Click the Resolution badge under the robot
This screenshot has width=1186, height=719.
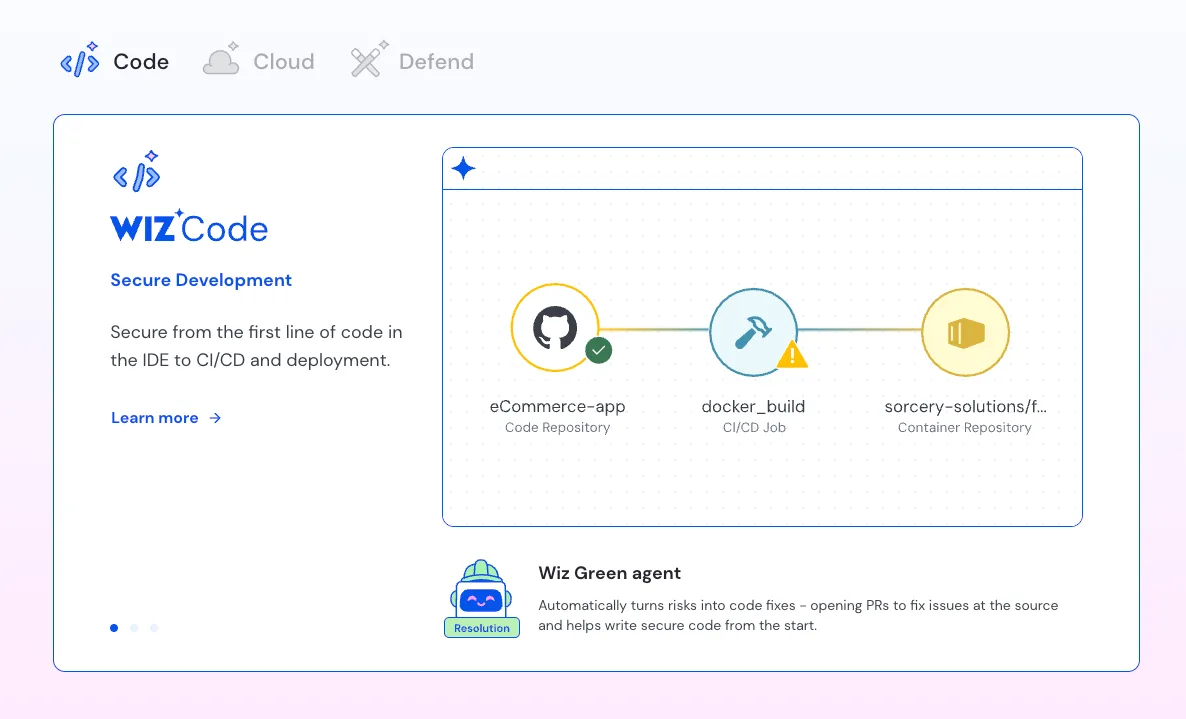click(x=482, y=628)
